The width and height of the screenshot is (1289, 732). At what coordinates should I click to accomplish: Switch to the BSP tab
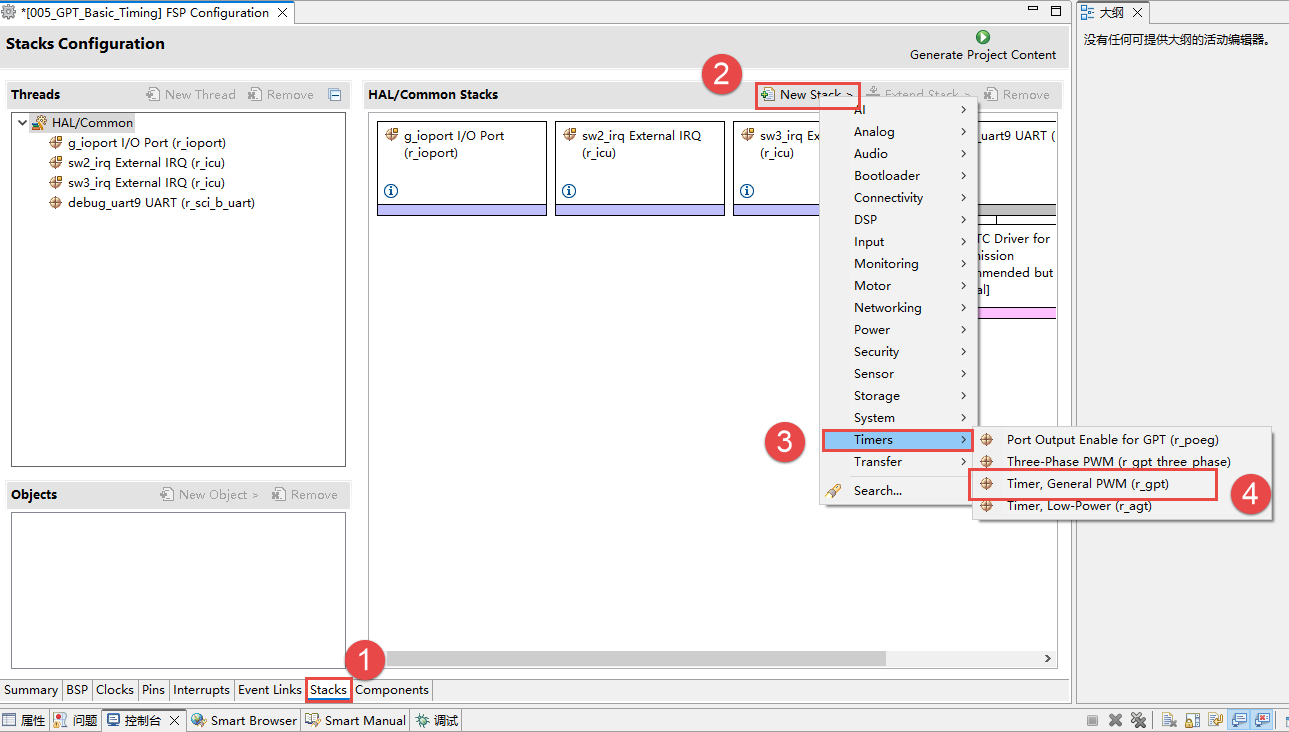click(x=77, y=690)
